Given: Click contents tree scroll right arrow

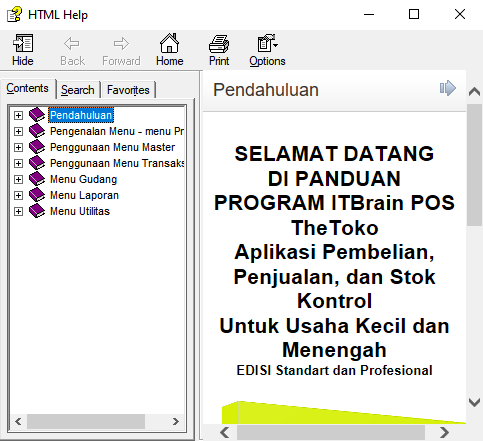Looking at the screenshot, I should pos(176,421).
